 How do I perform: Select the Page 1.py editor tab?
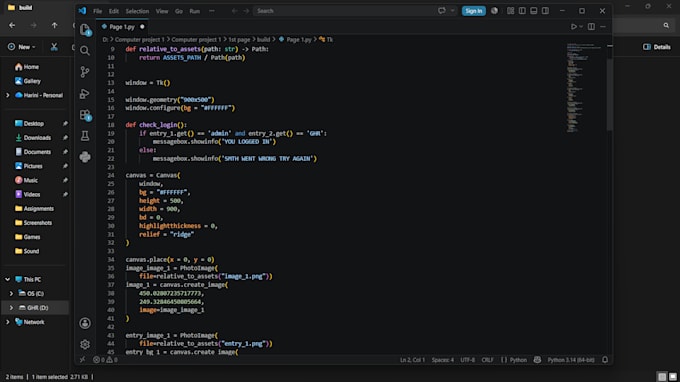pos(122,27)
